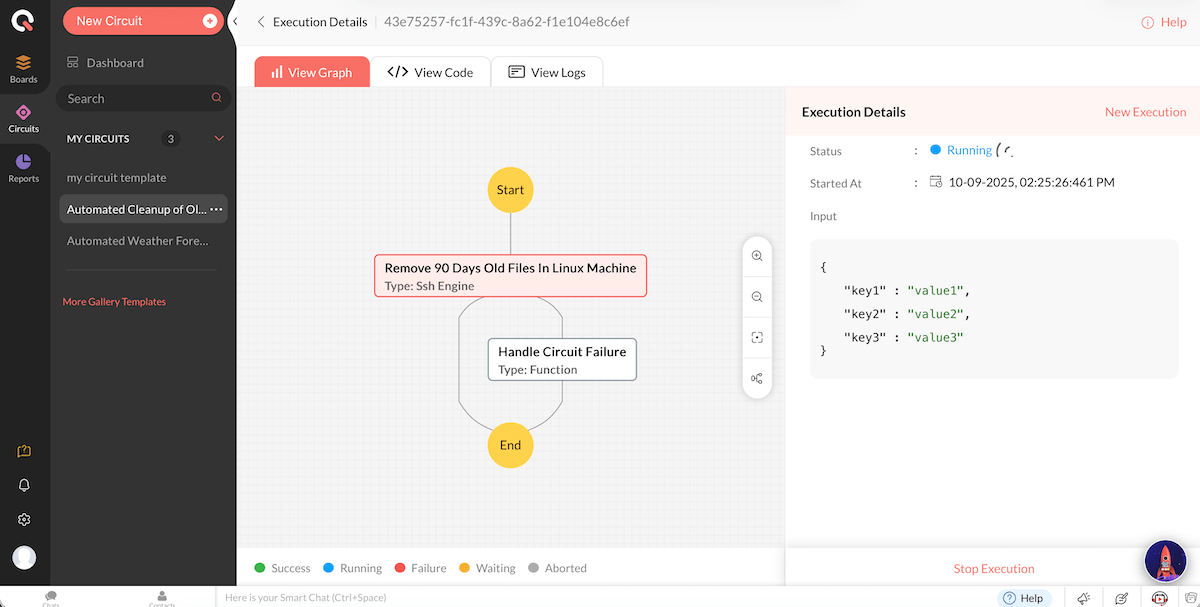Collapse the My Circuits list chevron
The image size is (1200, 607).
pyautogui.click(x=219, y=139)
